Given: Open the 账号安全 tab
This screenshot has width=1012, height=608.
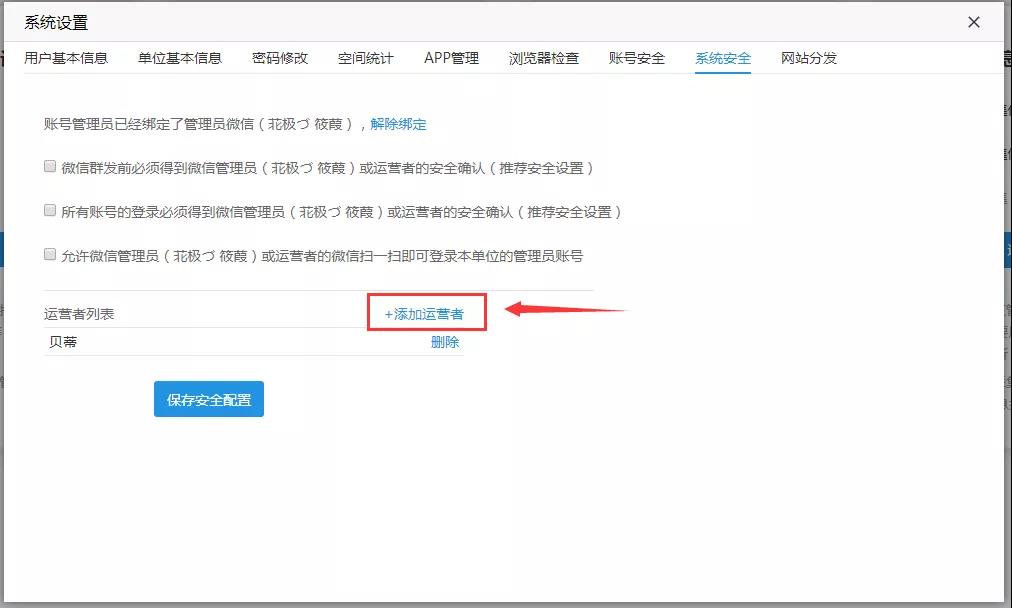Looking at the screenshot, I should pyautogui.click(x=637, y=58).
